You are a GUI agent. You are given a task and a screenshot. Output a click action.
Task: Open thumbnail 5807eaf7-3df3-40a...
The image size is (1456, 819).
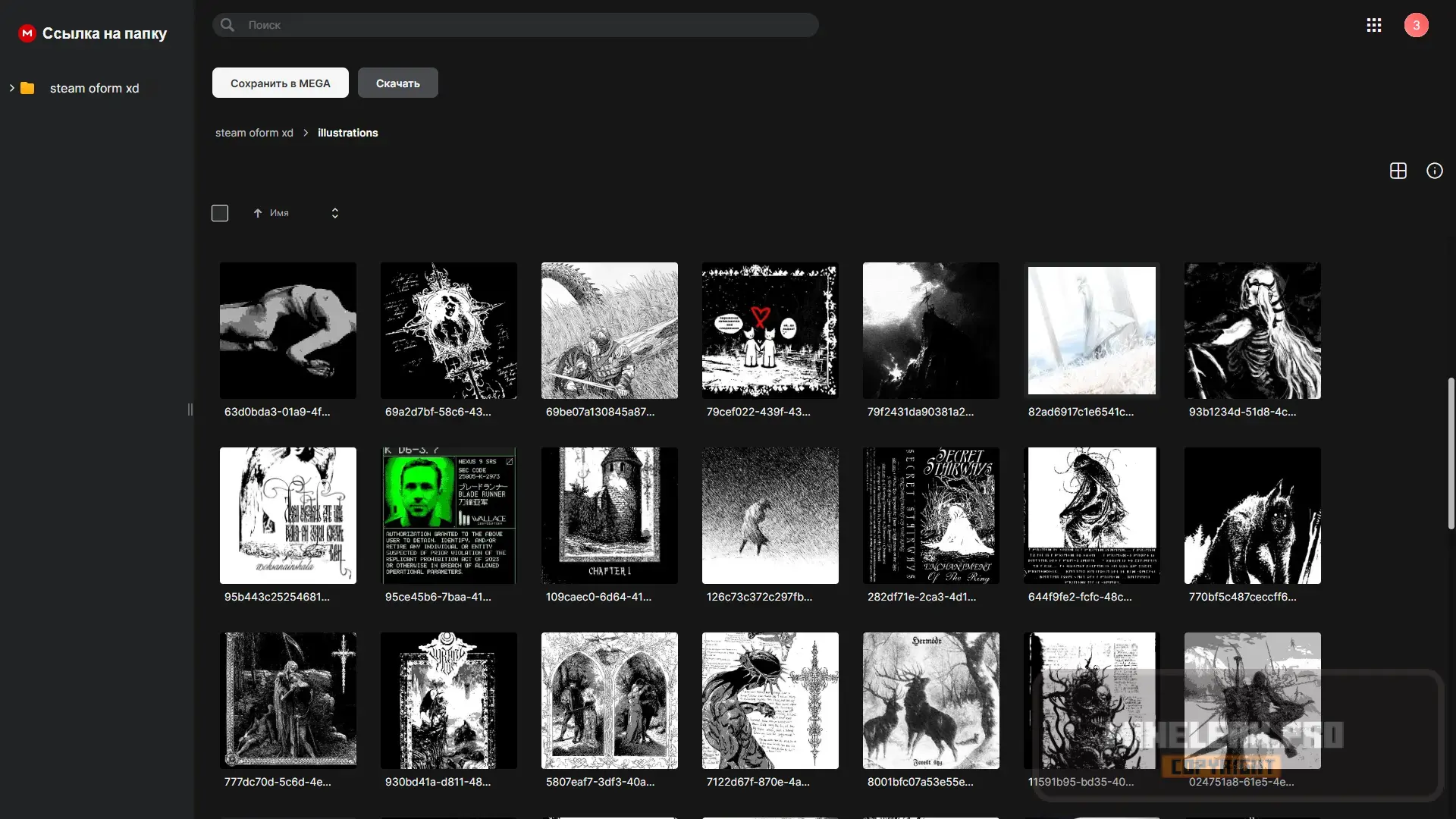[x=610, y=701]
